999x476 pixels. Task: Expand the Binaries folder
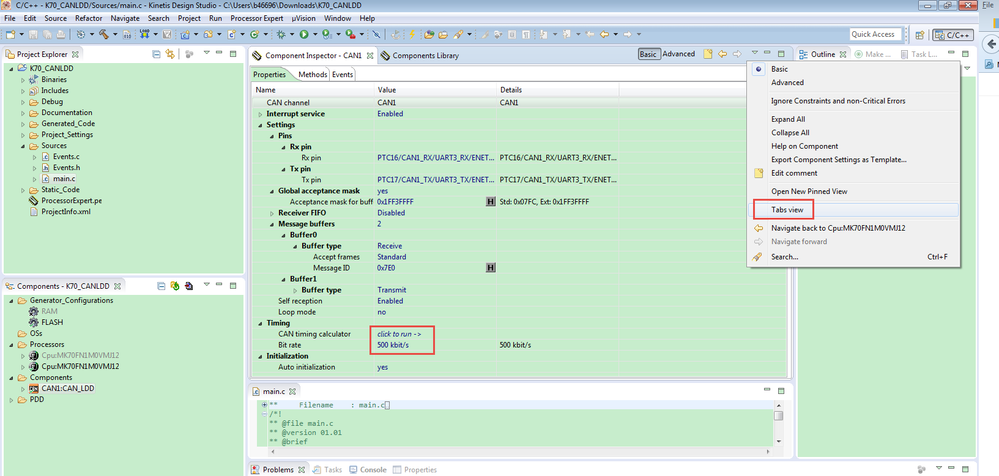click(23, 80)
